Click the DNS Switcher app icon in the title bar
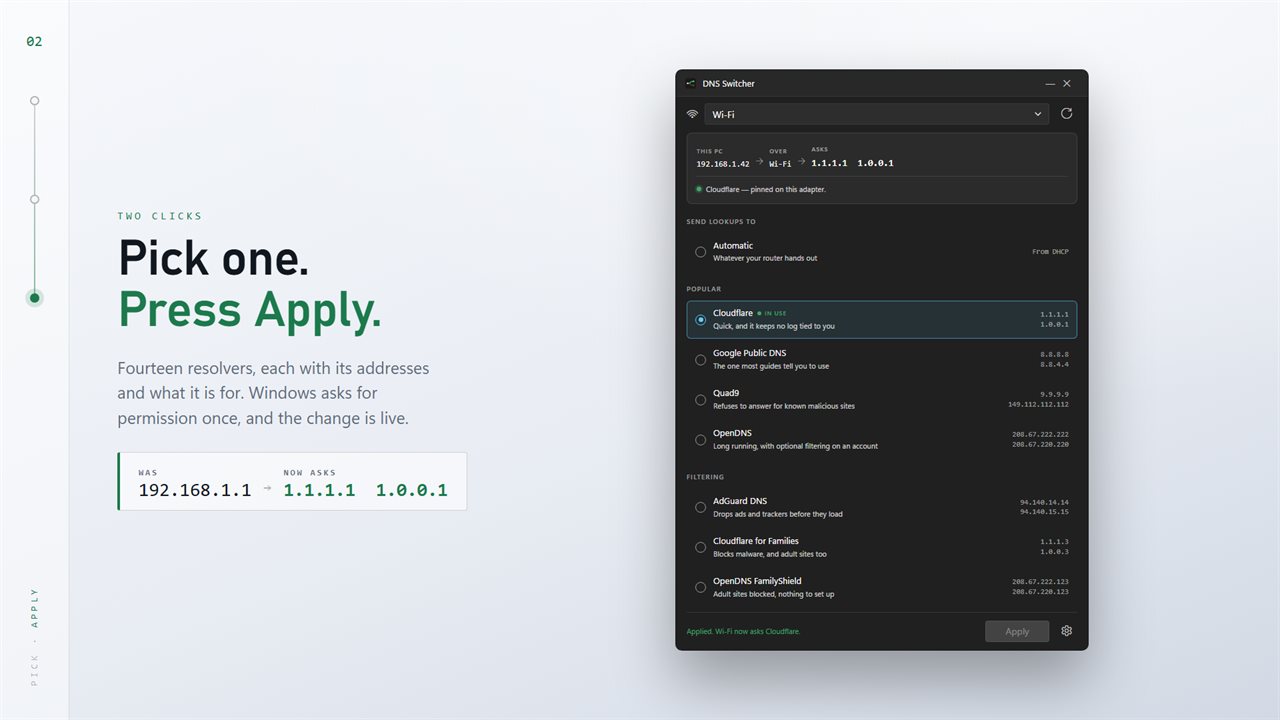The width and height of the screenshot is (1280, 720). point(691,84)
